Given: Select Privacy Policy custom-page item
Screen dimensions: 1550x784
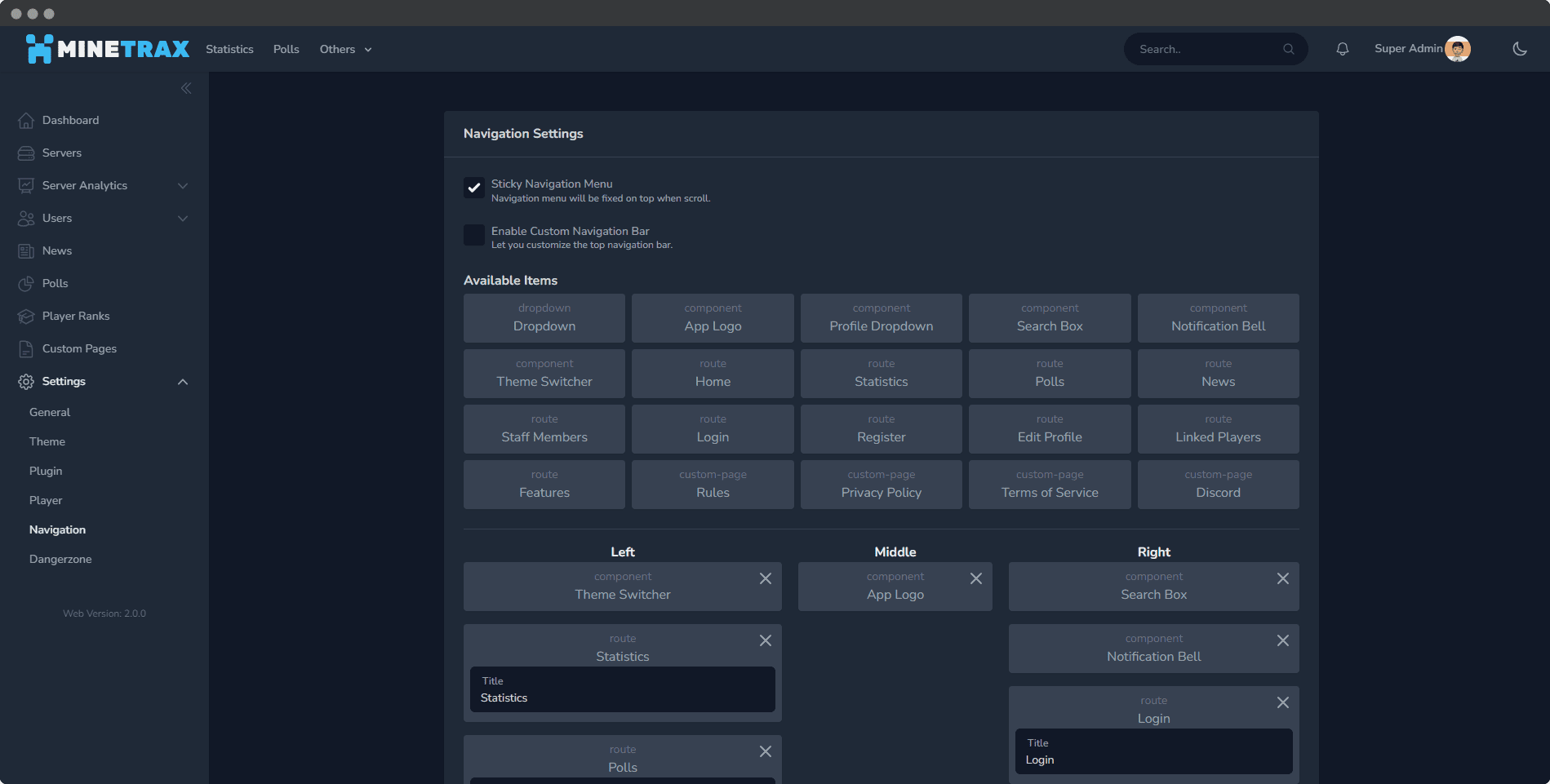Looking at the screenshot, I should (x=882, y=485).
